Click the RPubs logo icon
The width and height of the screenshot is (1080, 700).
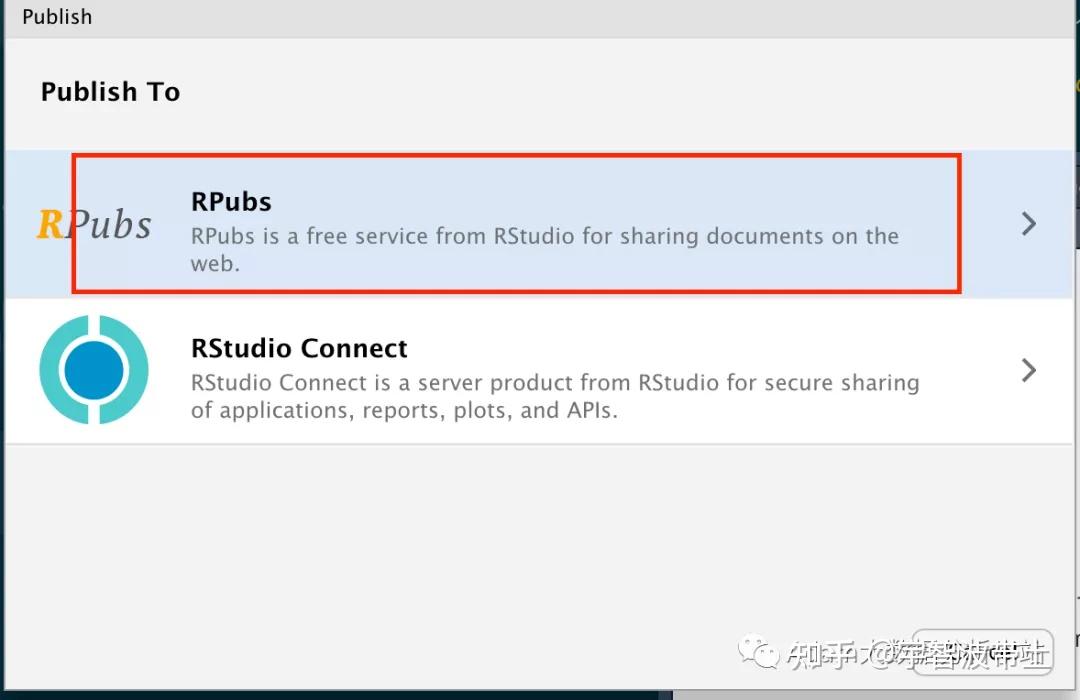(94, 224)
